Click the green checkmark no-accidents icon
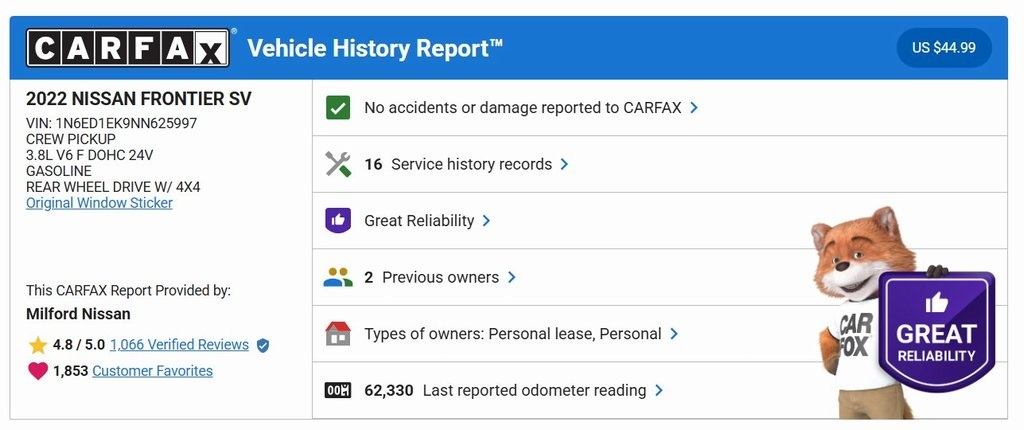This screenshot has height=430, width=1024. (338, 107)
